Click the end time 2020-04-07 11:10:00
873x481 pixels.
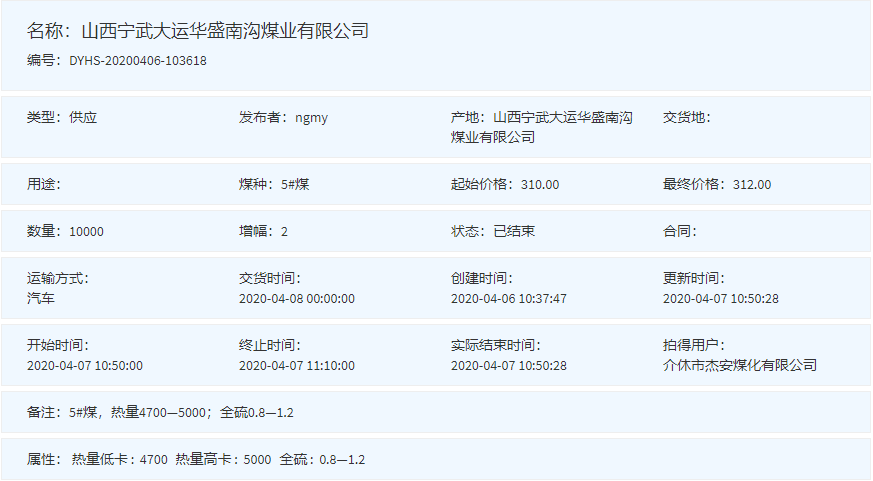tap(297, 366)
